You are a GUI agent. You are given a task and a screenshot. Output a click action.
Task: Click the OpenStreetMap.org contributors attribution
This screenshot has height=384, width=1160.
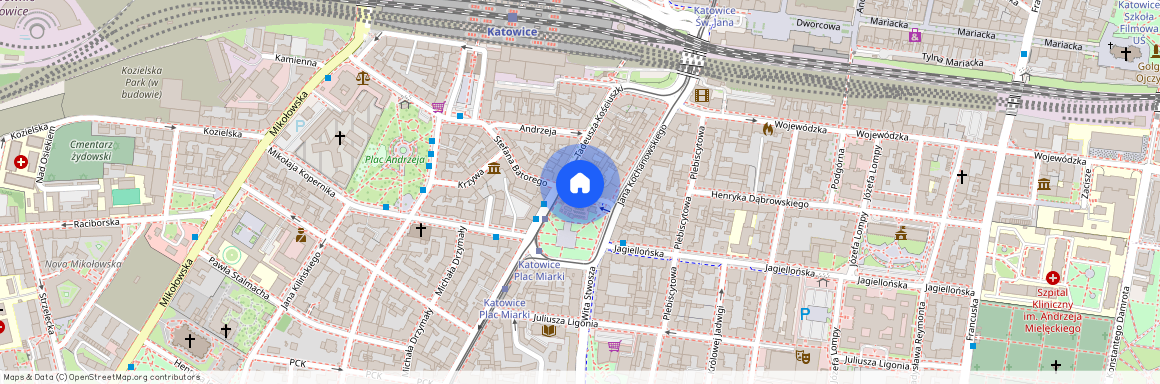click(135, 377)
